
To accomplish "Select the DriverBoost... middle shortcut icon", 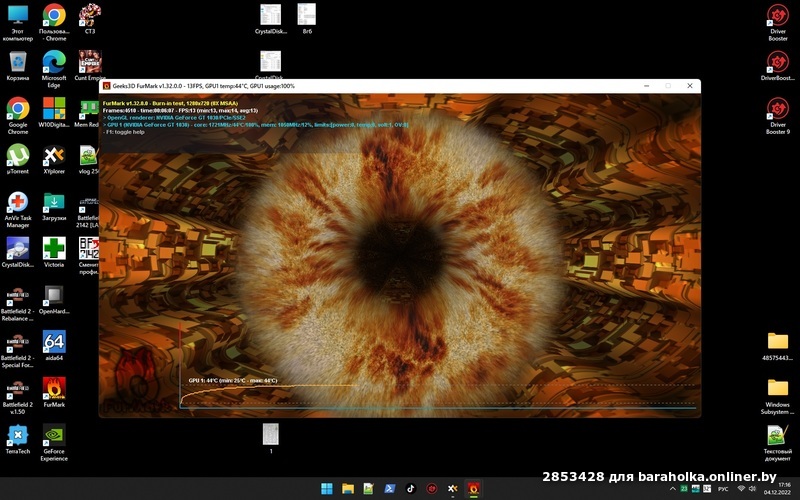I will [778, 66].
